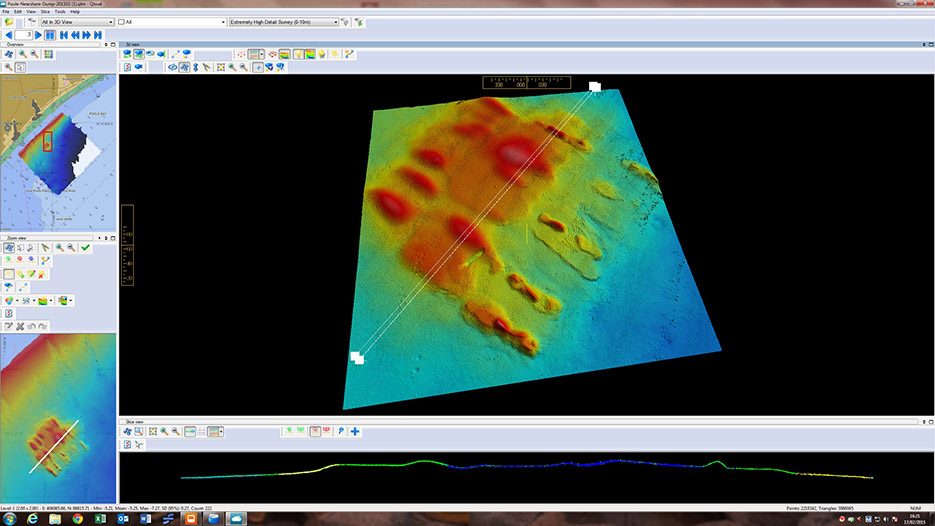Screen dimensions: 935x526
Task: Open the Slice menu
Action: pos(43,11)
